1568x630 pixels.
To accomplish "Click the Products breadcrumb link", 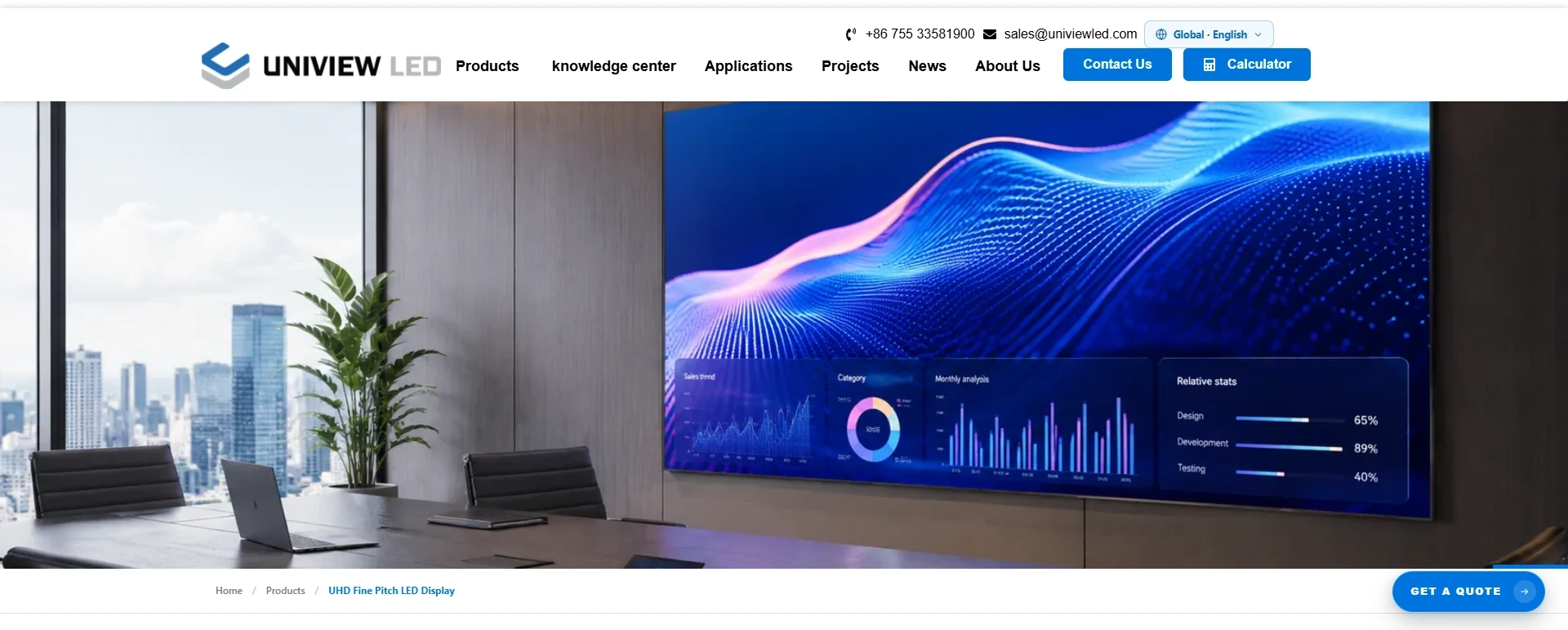I will pyautogui.click(x=286, y=591).
